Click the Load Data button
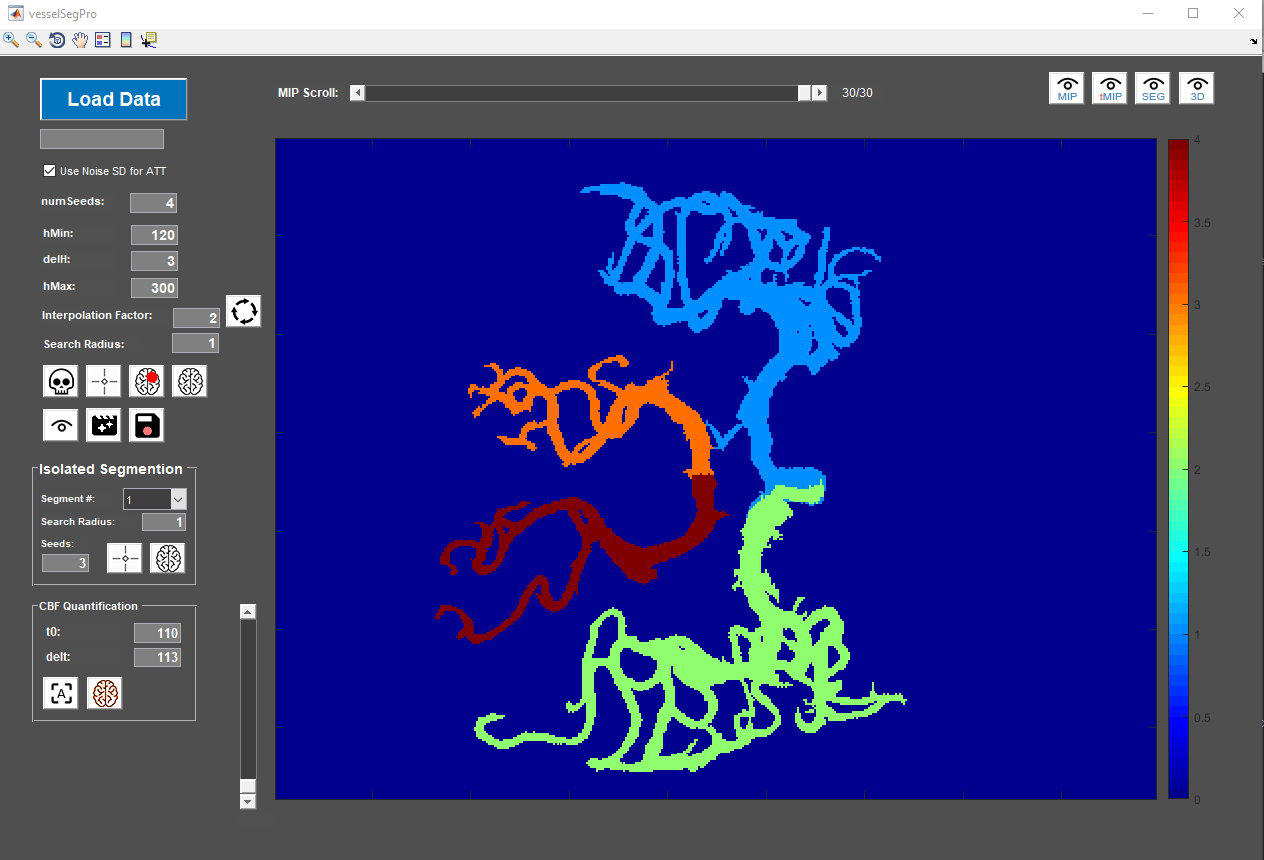This screenshot has width=1264, height=860. tap(114, 99)
